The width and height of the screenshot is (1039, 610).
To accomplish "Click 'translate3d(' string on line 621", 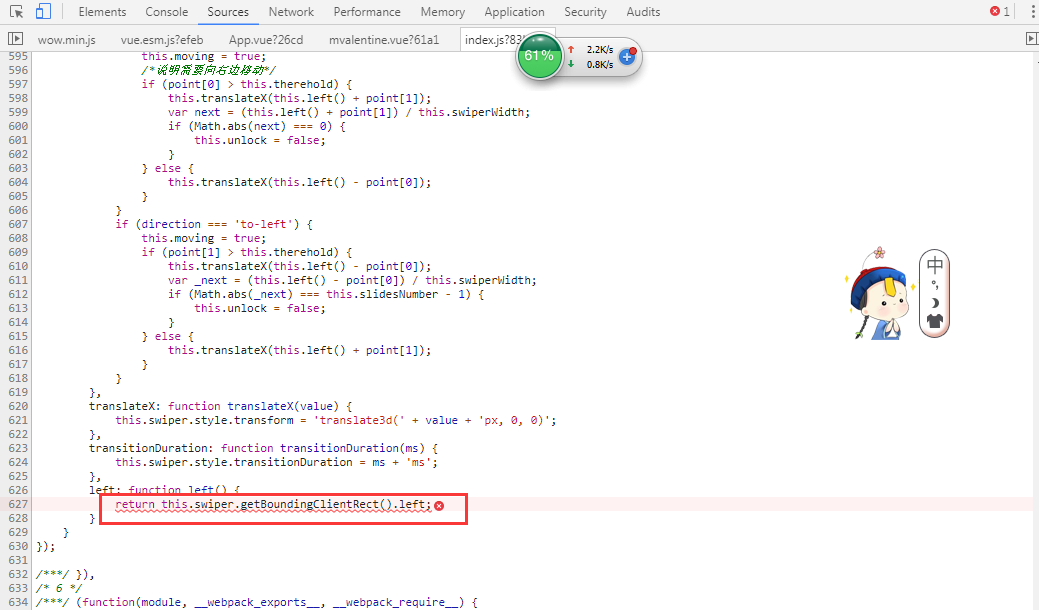I will tap(356, 421).
